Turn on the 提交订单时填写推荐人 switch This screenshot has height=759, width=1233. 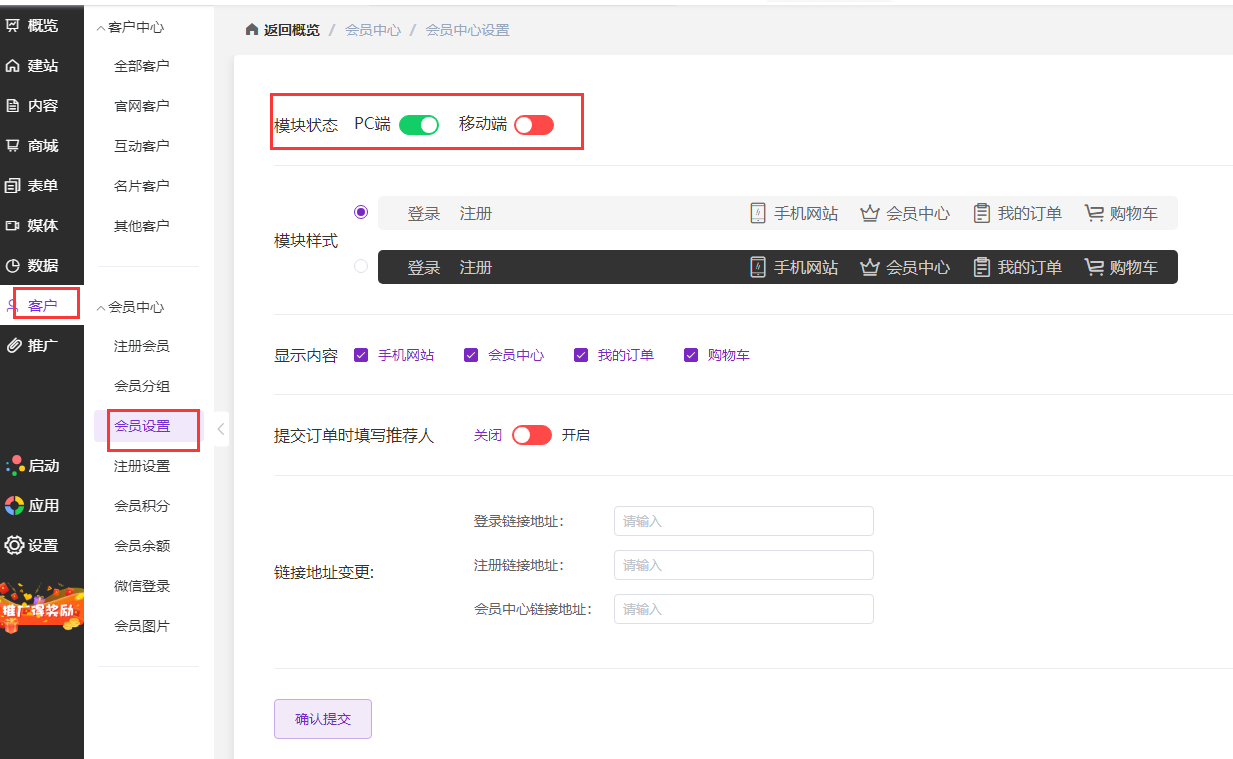[x=531, y=435]
